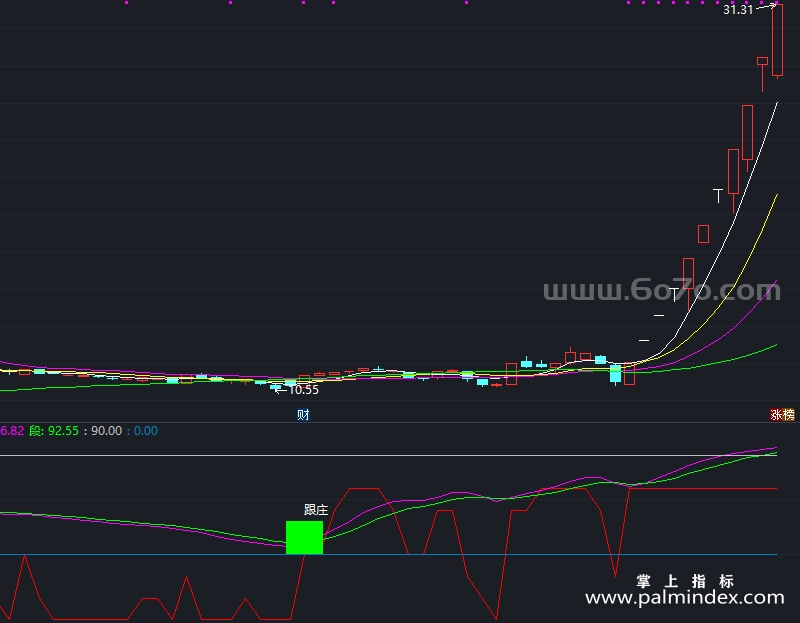This screenshot has width=800, height=623.
Task: Click the green signal block under 跟庄
Action: click(x=305, y=537)
